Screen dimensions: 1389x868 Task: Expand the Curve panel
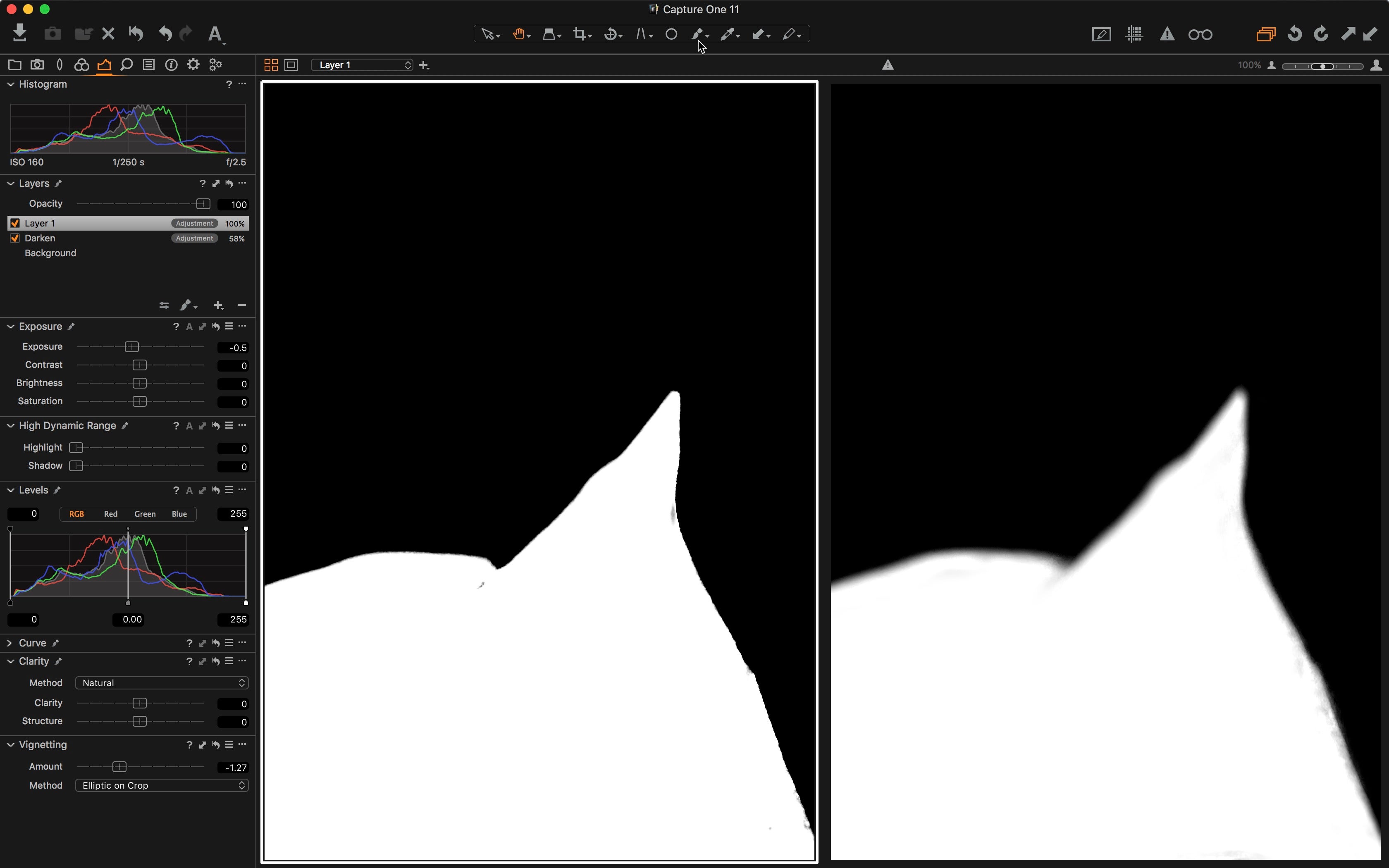[x=10, y=644]
